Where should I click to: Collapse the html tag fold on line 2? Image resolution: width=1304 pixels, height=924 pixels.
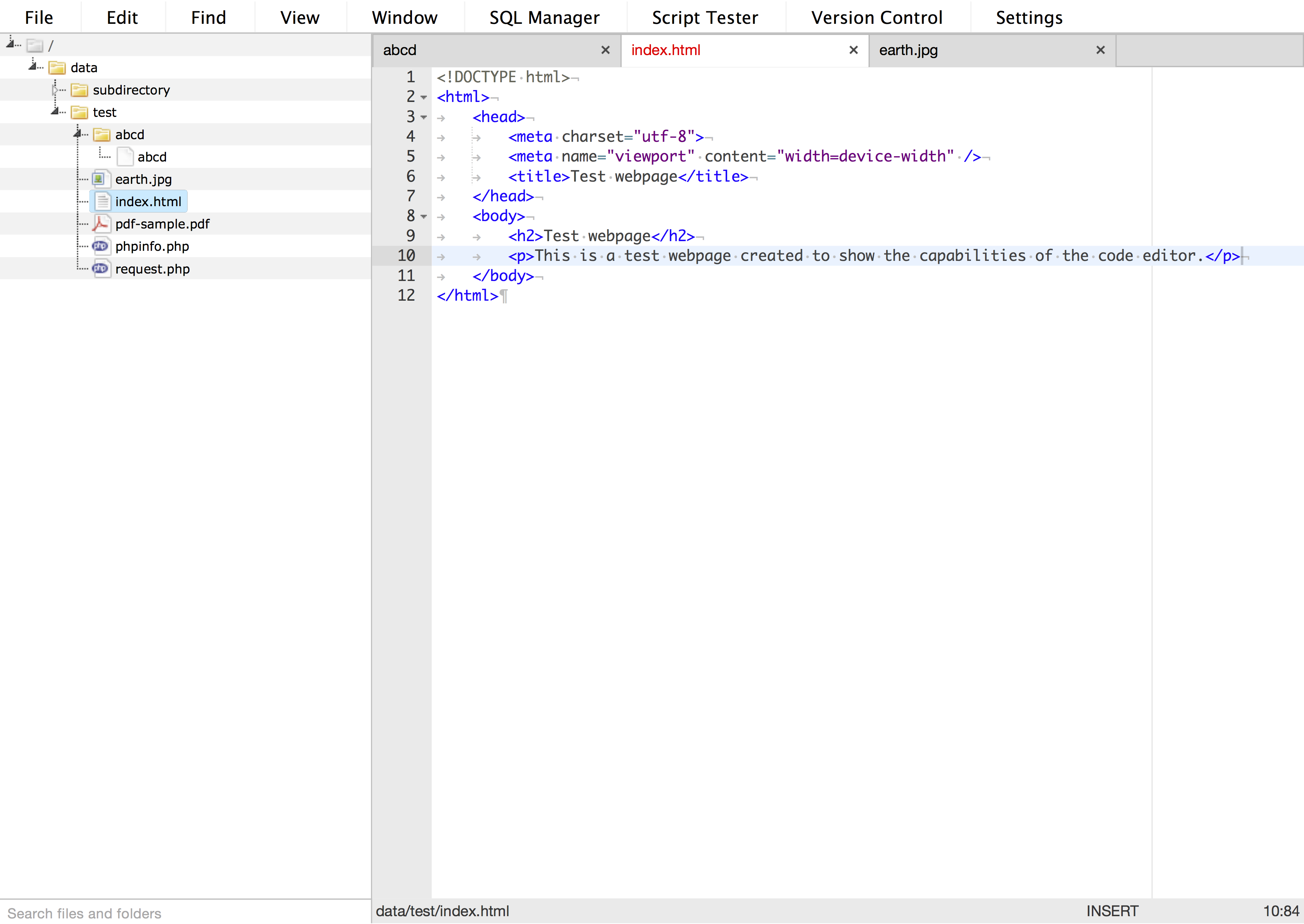click(x=424, y=97)
